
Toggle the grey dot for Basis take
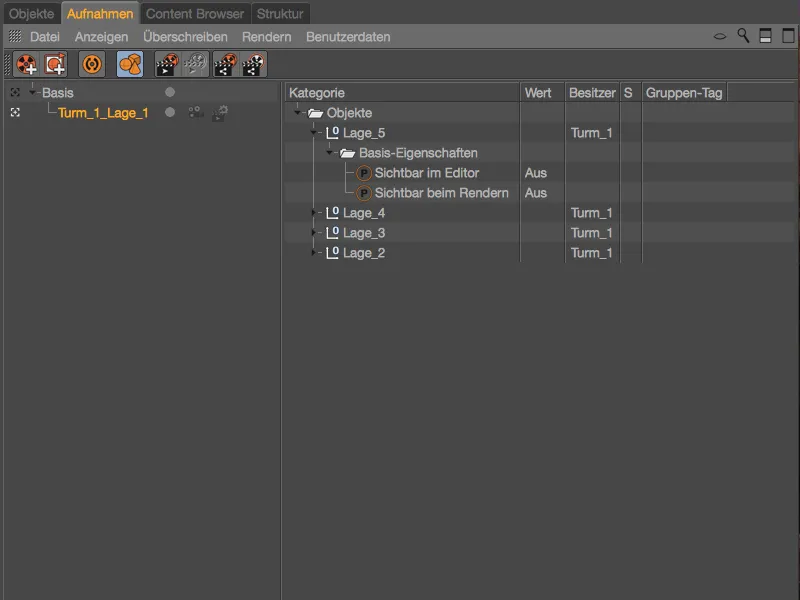(170, 92)
